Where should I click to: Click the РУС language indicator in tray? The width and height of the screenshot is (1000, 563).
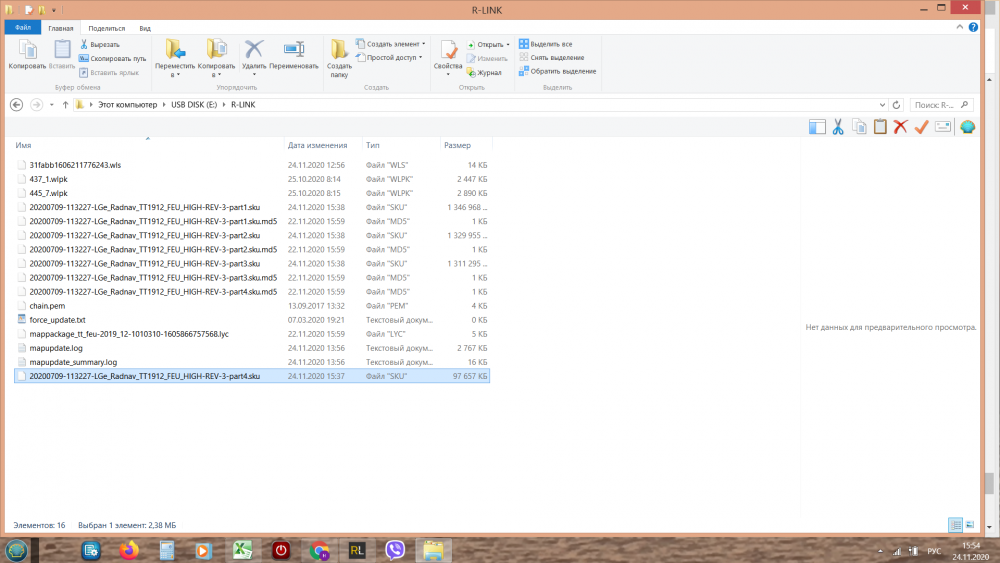click(x=934, y=552)
